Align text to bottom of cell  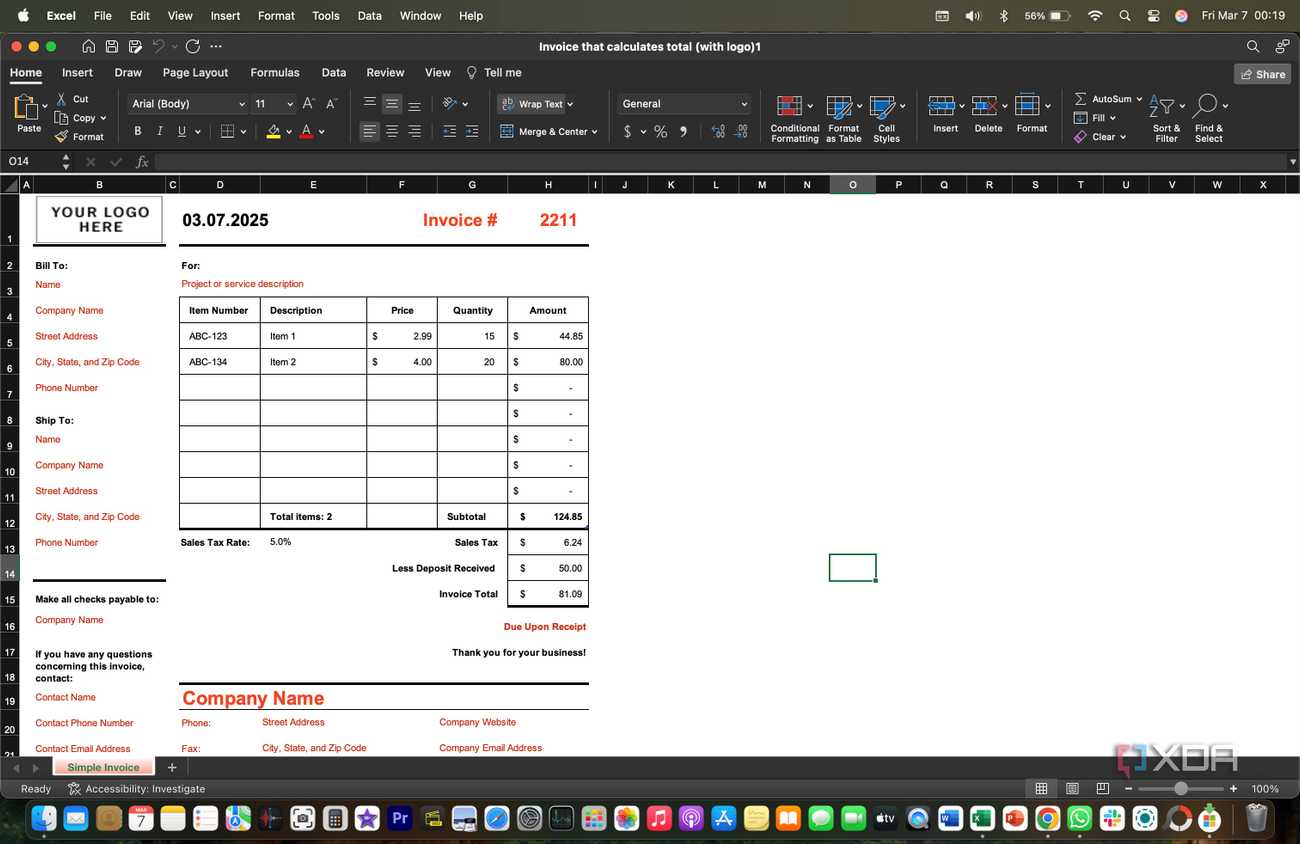click(x=414, y=104)
